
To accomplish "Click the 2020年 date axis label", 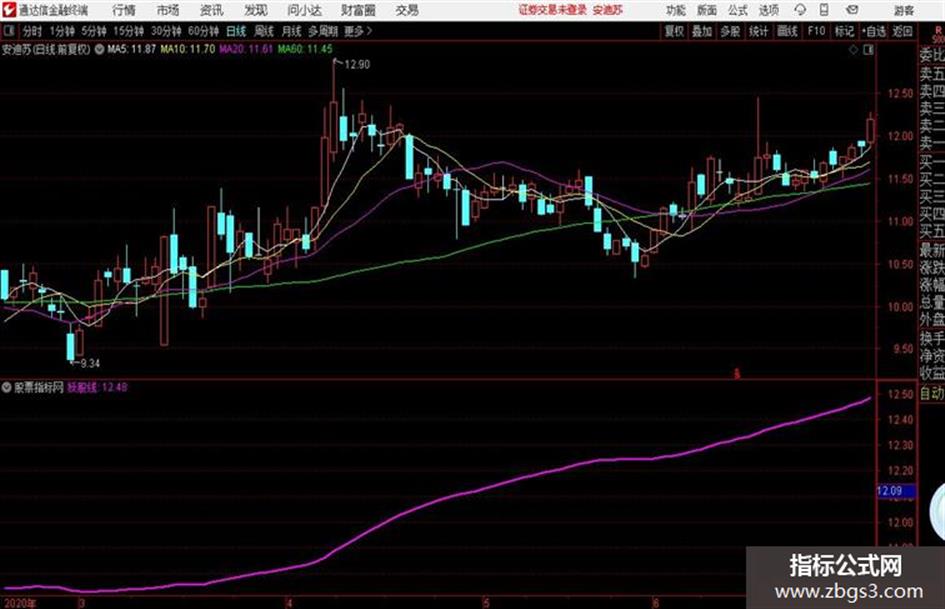I will (19, 603).
